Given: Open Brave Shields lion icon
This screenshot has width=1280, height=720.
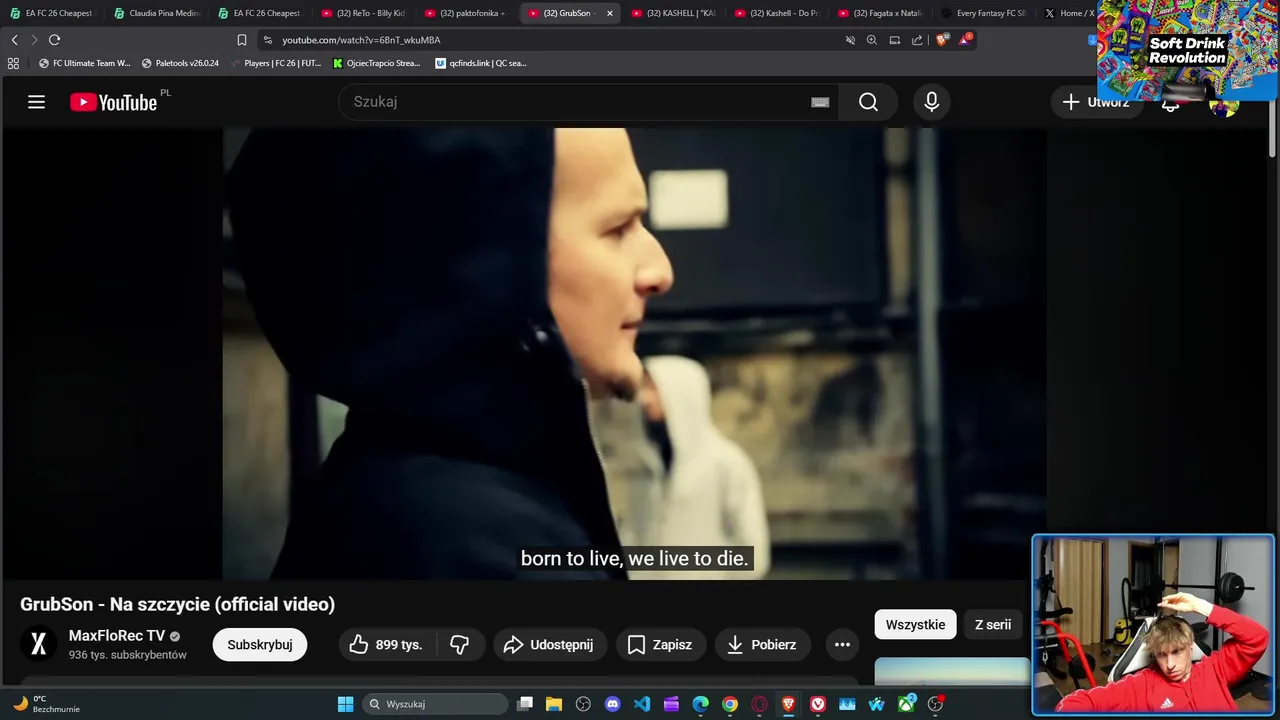Looking at the screenshot, I should tap(941, 40).
